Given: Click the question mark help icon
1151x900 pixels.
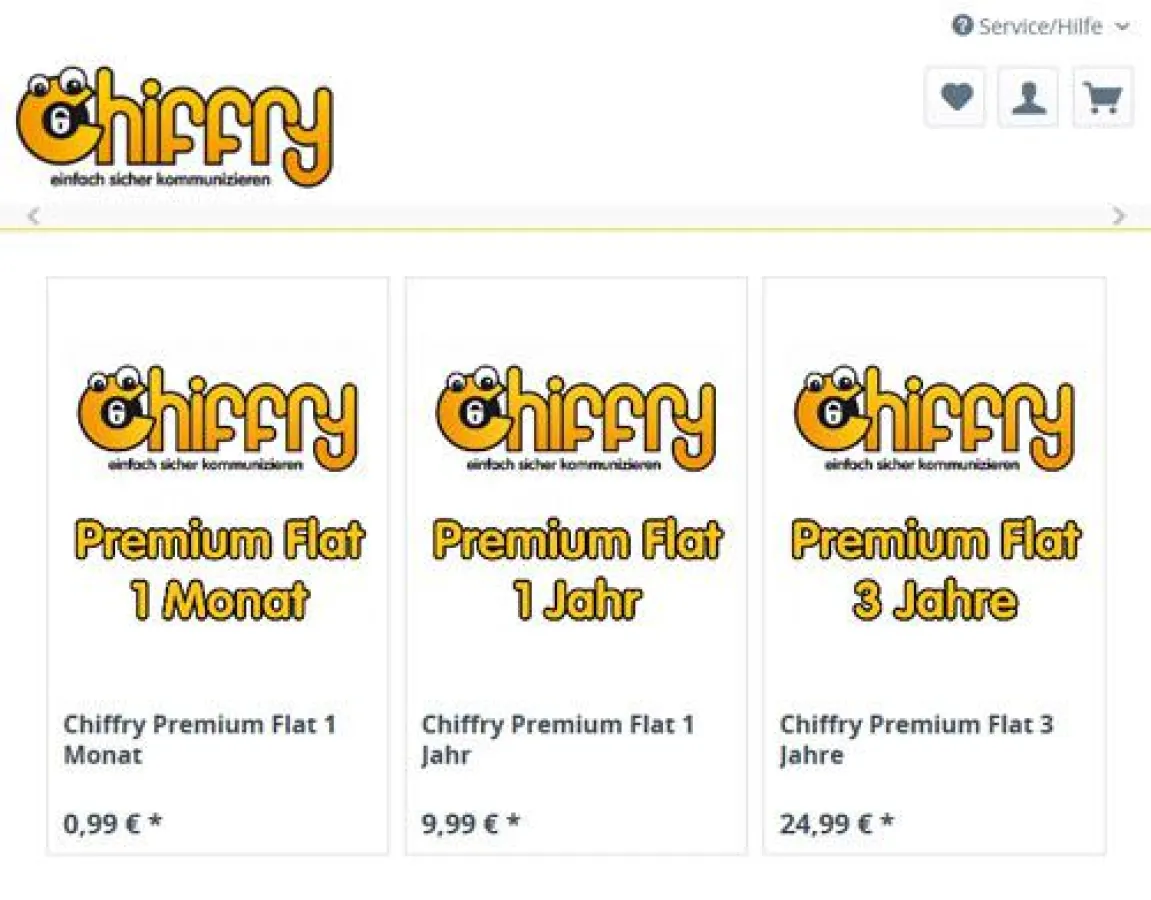Looking at the screenshot, I should coord(962,27).
